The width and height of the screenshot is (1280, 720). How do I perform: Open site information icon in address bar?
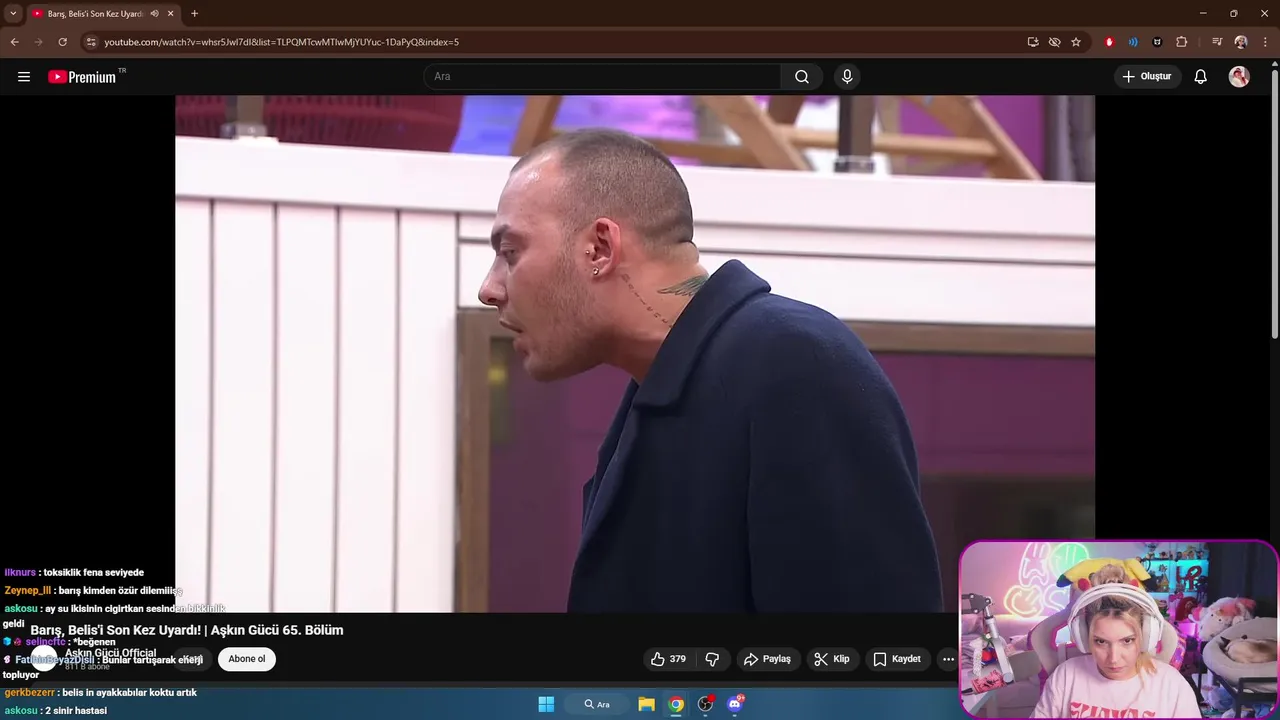click(x=91, y=42)
